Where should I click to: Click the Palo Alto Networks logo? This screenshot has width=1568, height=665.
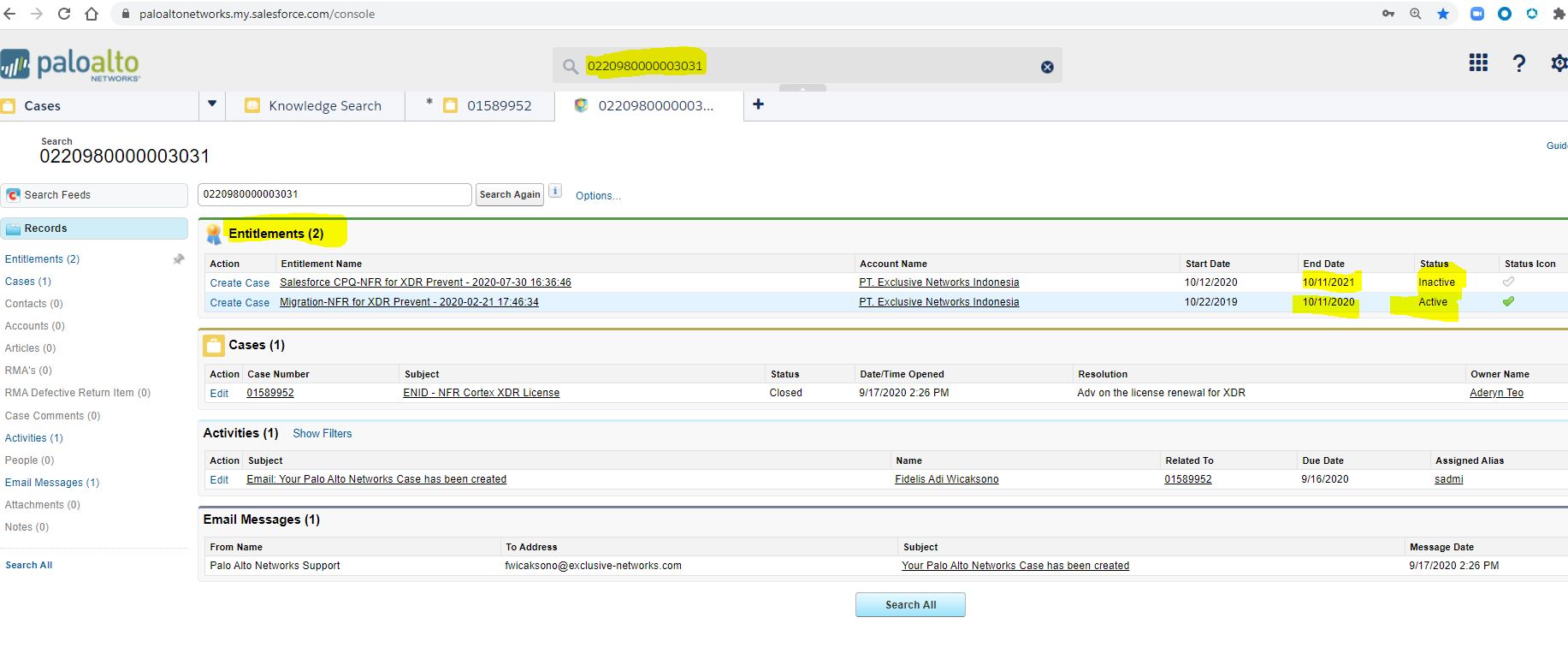click(x=70, y=65)
